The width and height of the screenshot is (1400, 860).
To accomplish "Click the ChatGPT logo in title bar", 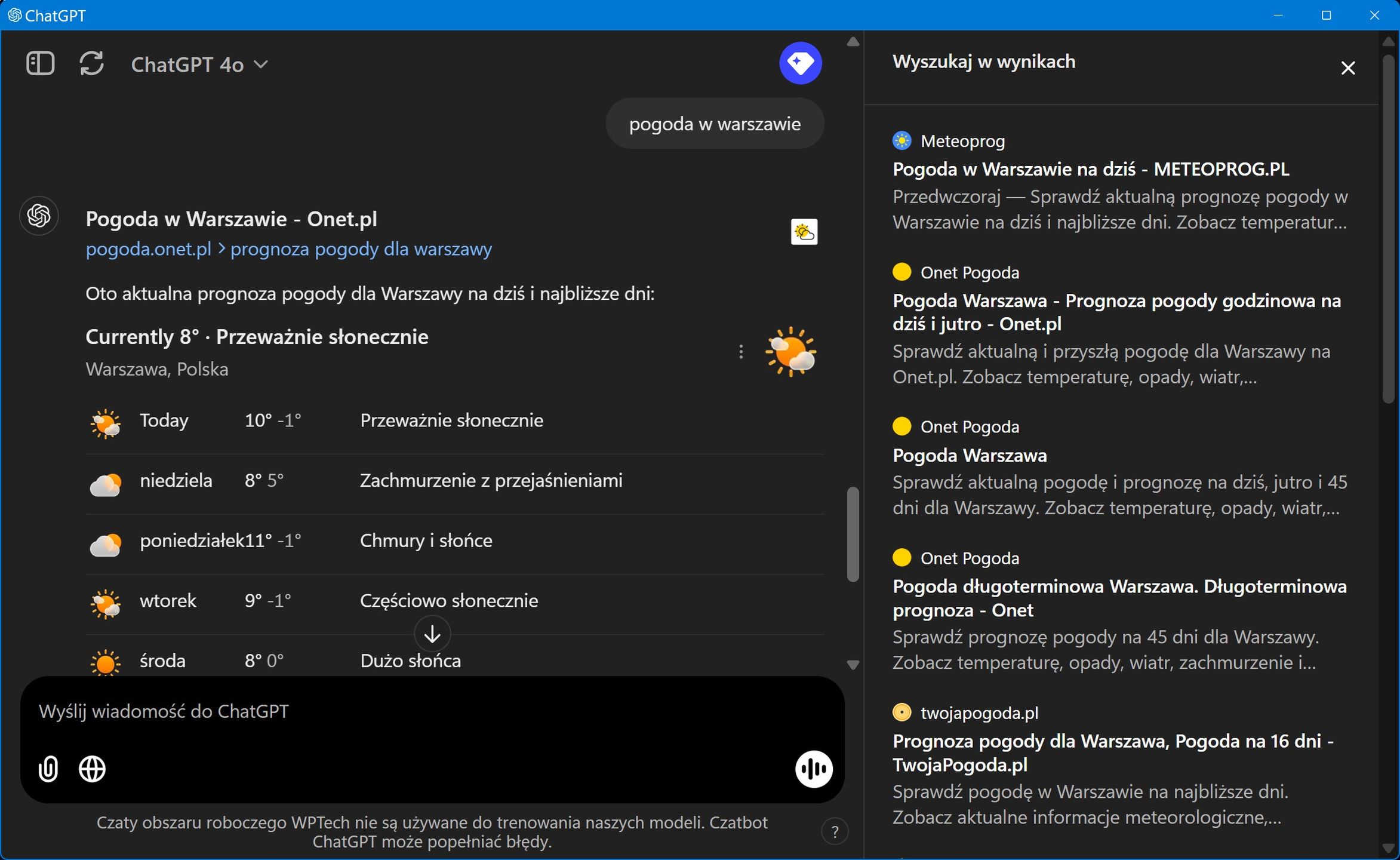I will [14, 15].
